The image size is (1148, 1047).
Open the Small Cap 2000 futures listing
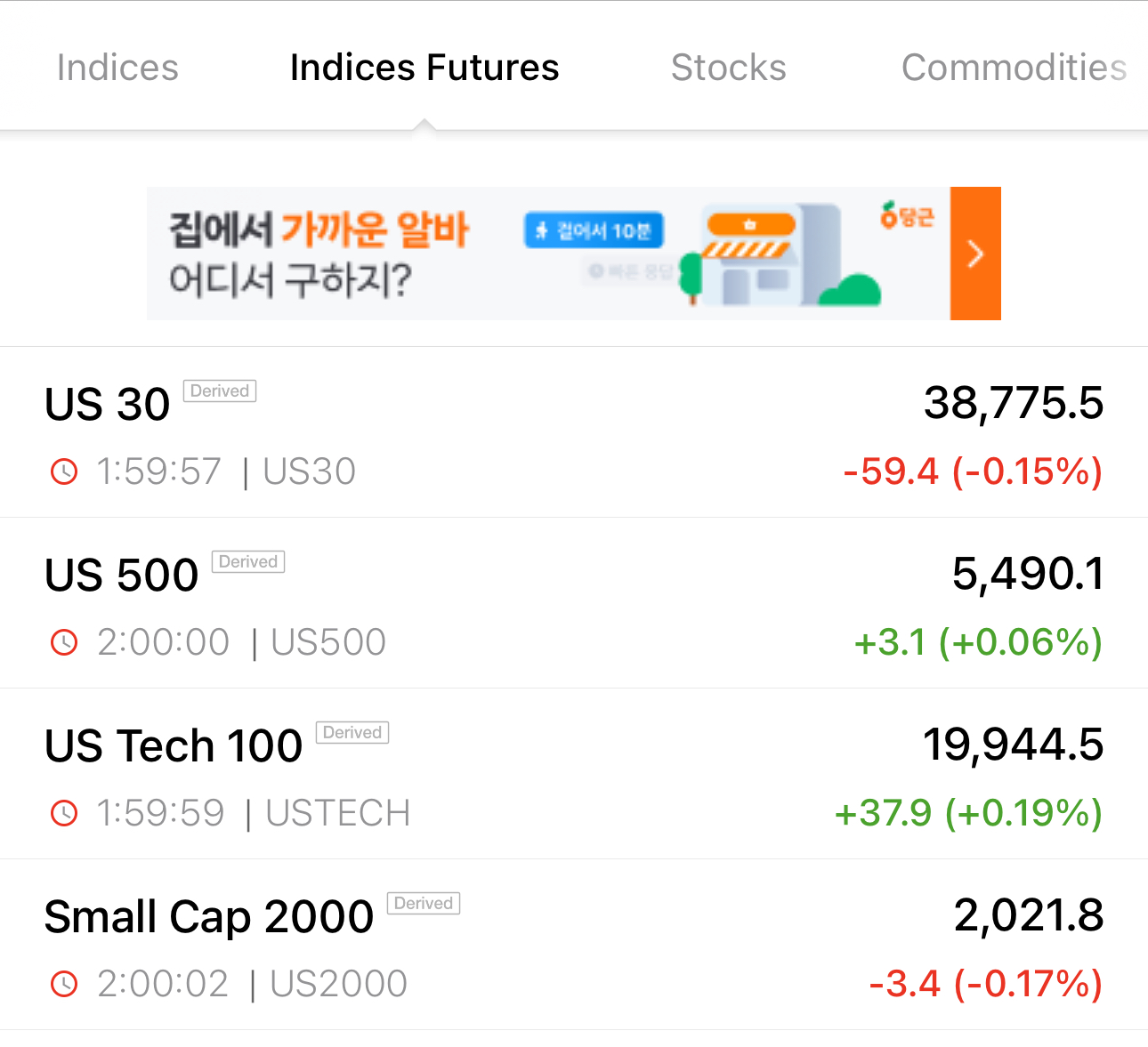click(574, 945)
